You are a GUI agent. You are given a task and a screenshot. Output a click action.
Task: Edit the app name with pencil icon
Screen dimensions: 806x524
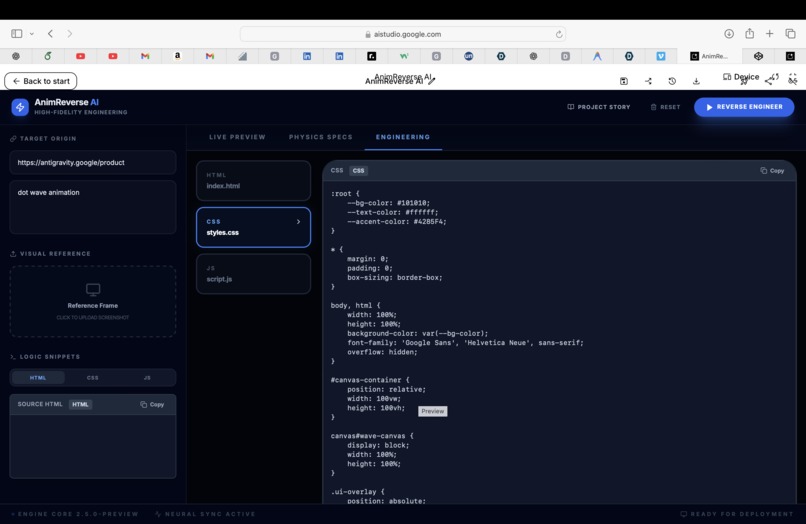(432, 81)
